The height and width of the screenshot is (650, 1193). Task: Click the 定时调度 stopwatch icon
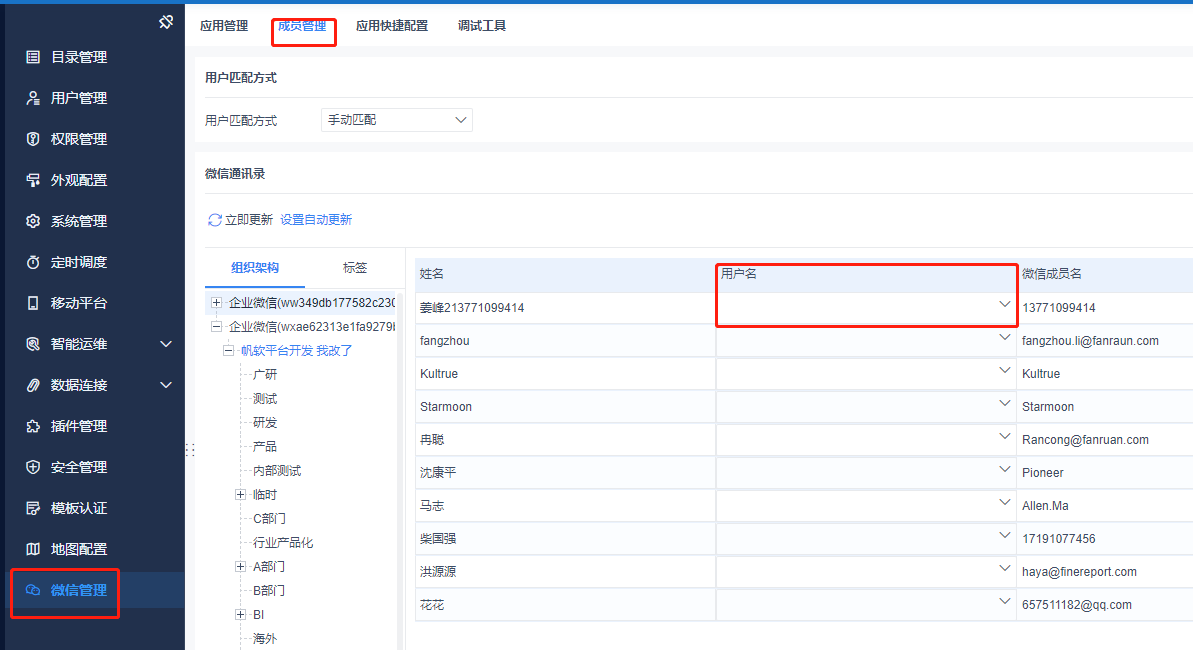[x=33, y=262]
